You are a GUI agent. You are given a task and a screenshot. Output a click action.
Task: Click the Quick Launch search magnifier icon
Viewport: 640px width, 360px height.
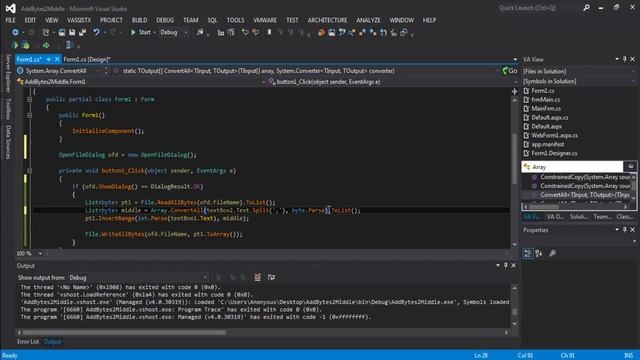(586, 8)
